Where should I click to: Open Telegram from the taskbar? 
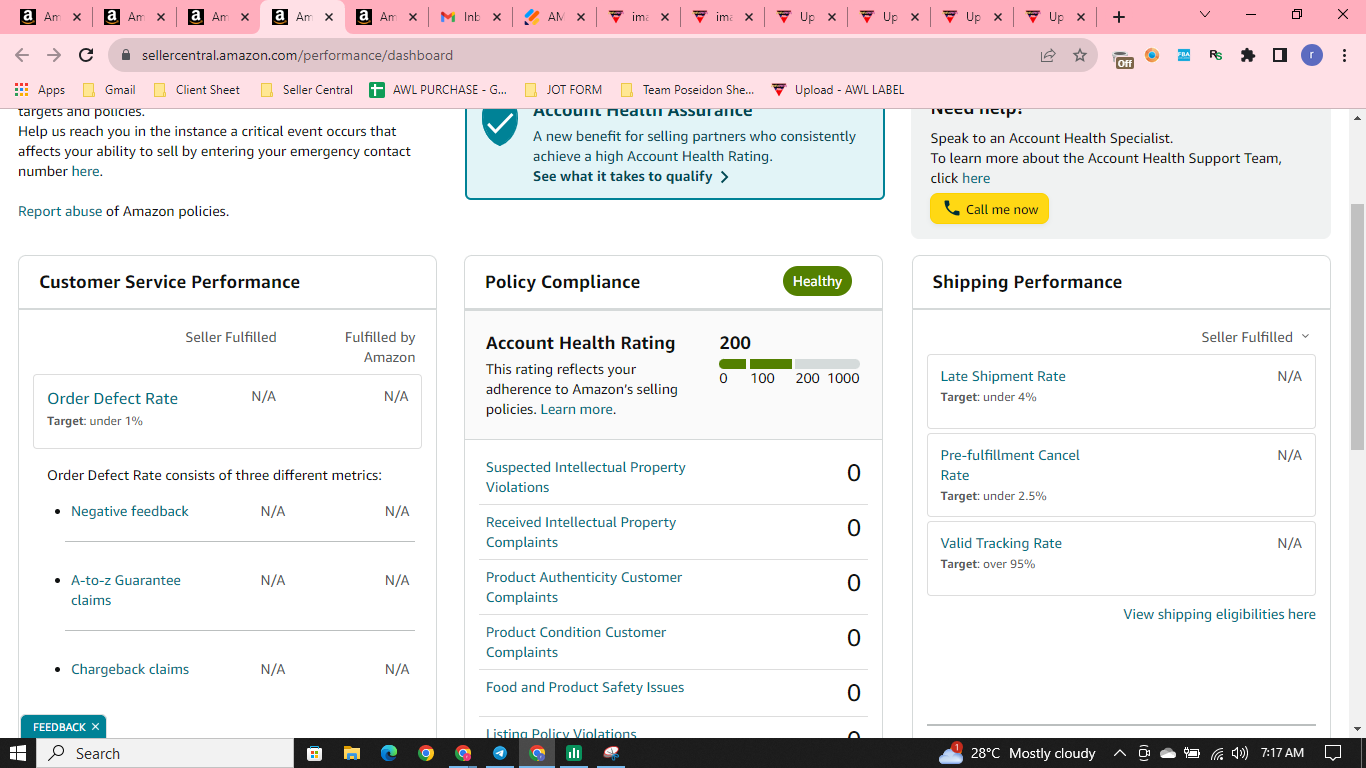[x=500, y=753]
